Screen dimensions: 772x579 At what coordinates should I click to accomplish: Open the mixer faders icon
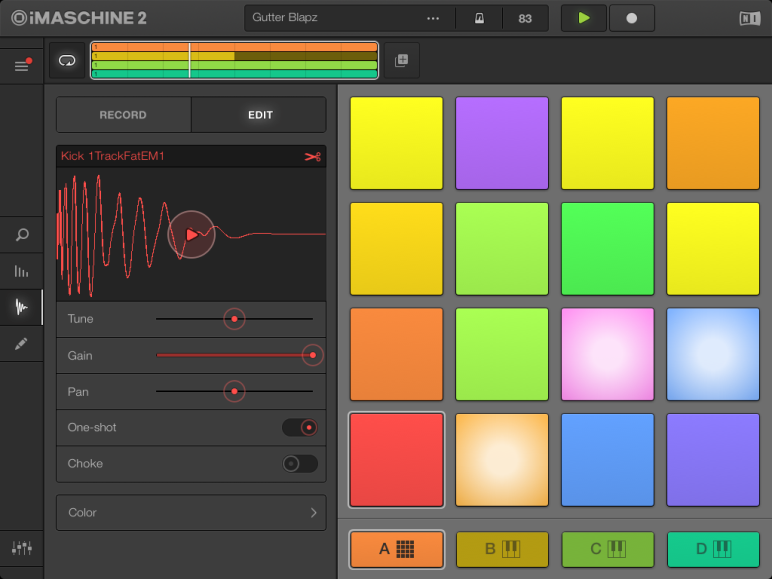coord(22,547)
